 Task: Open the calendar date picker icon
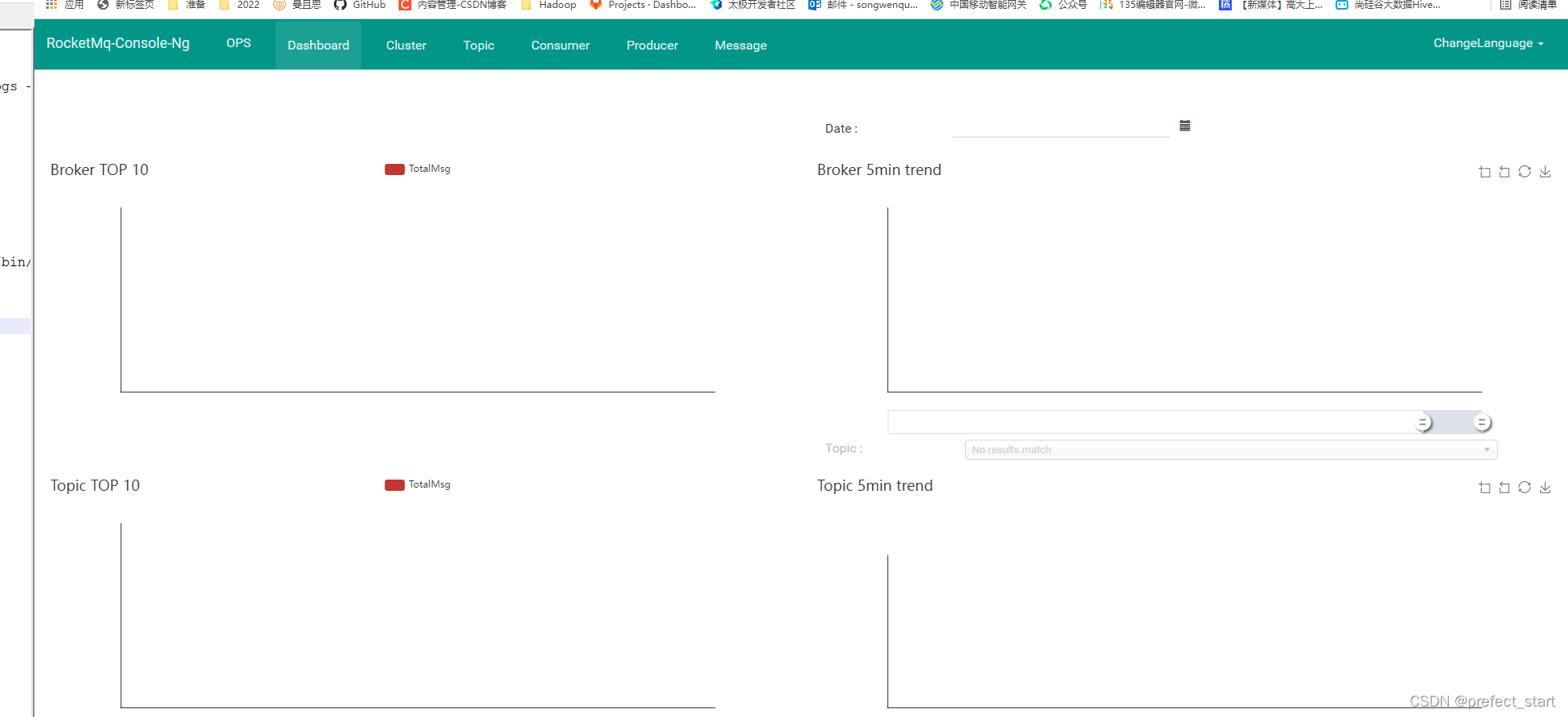[x=1185, y=125]
